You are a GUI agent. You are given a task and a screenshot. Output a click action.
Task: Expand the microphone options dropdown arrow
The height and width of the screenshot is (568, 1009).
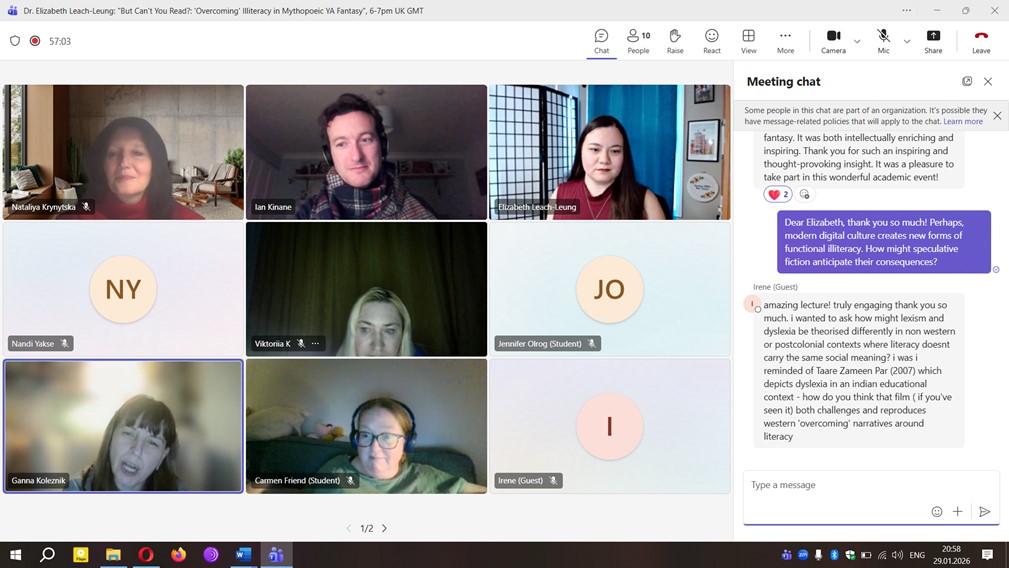tap(907, 41)
